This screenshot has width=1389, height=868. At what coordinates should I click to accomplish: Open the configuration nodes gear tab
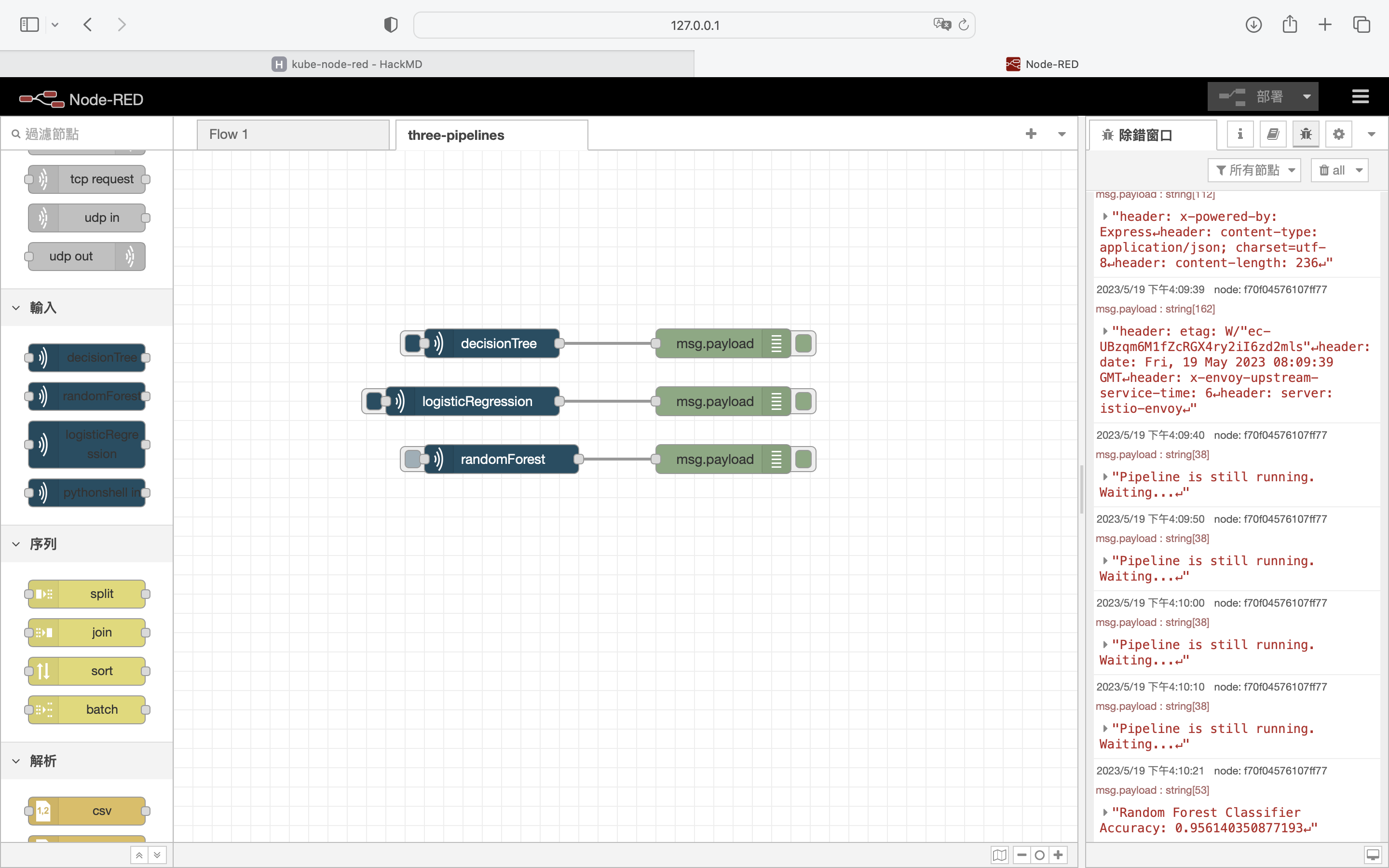(x=1338, y=135)
